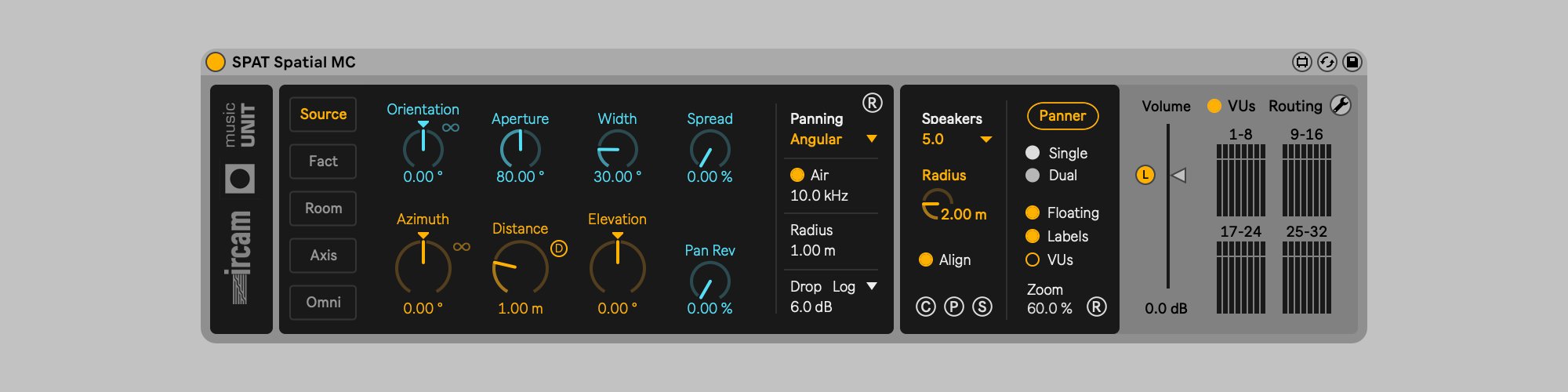1568x392 pixels.
Task: Open Routing wrench settings icon
Action: point(1341,106)
